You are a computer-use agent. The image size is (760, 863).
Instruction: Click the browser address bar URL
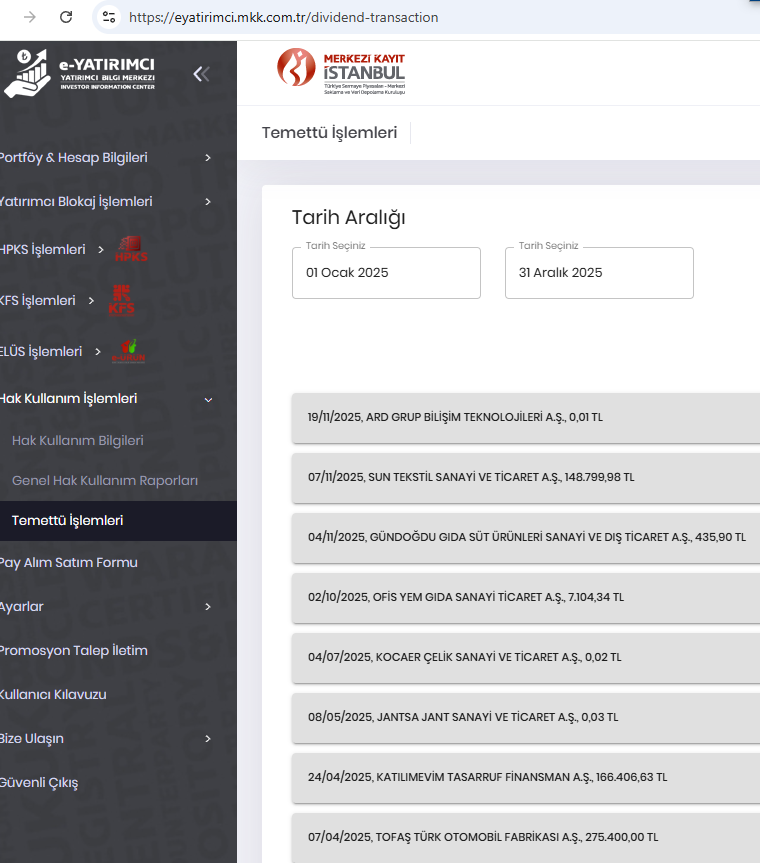pos(283,18)
